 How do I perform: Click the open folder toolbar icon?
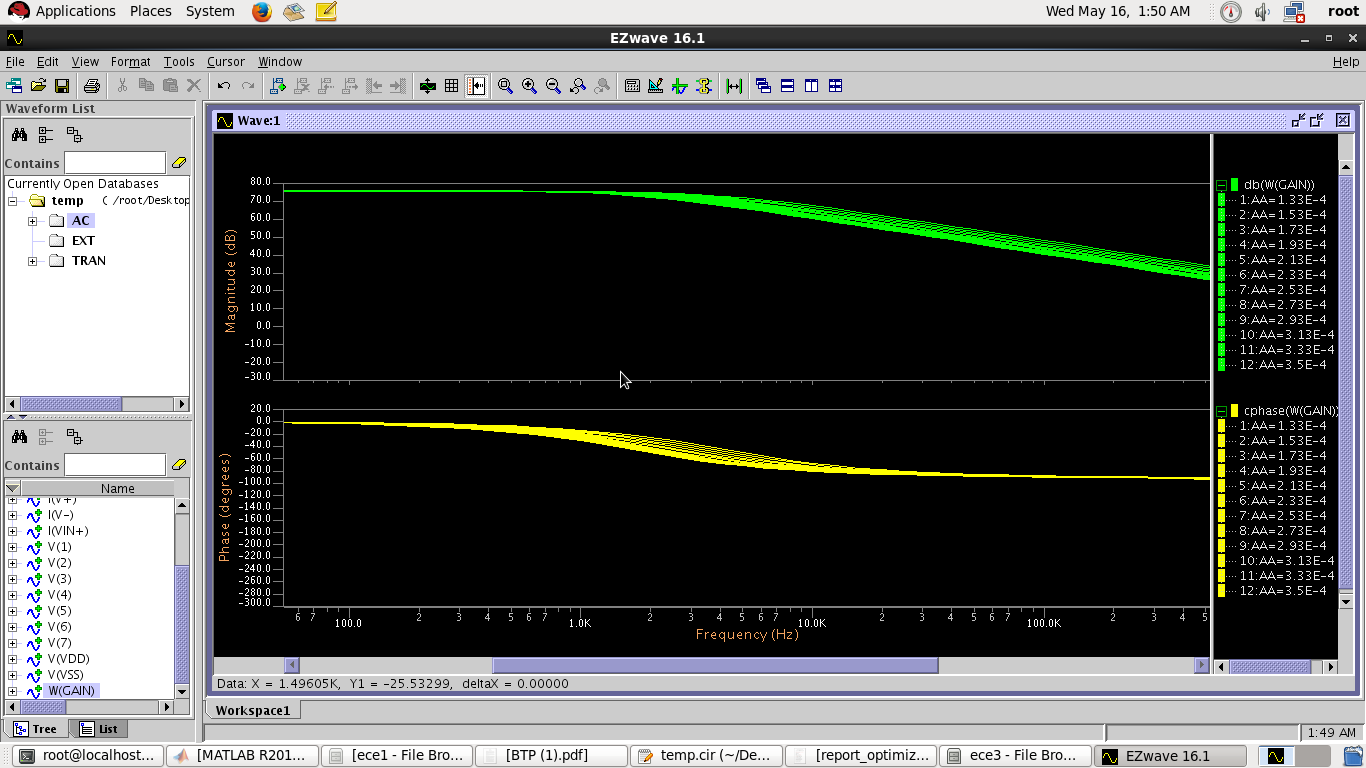click(38, 86)
